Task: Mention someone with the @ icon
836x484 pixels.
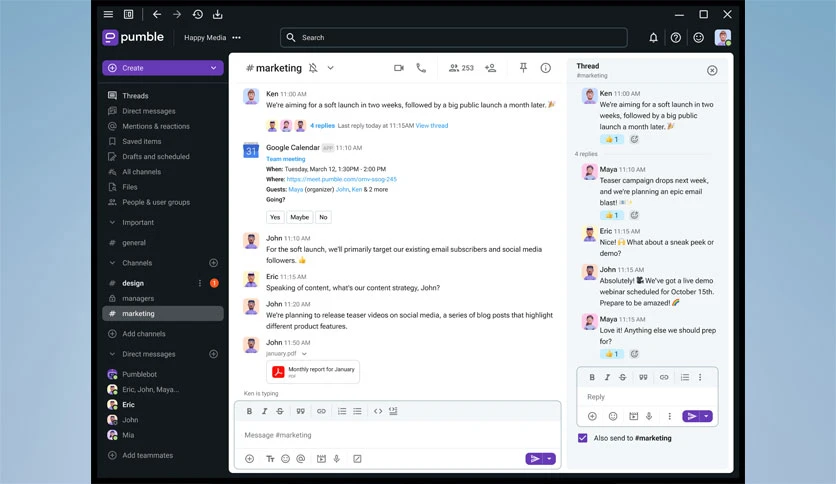Action: 301,459
